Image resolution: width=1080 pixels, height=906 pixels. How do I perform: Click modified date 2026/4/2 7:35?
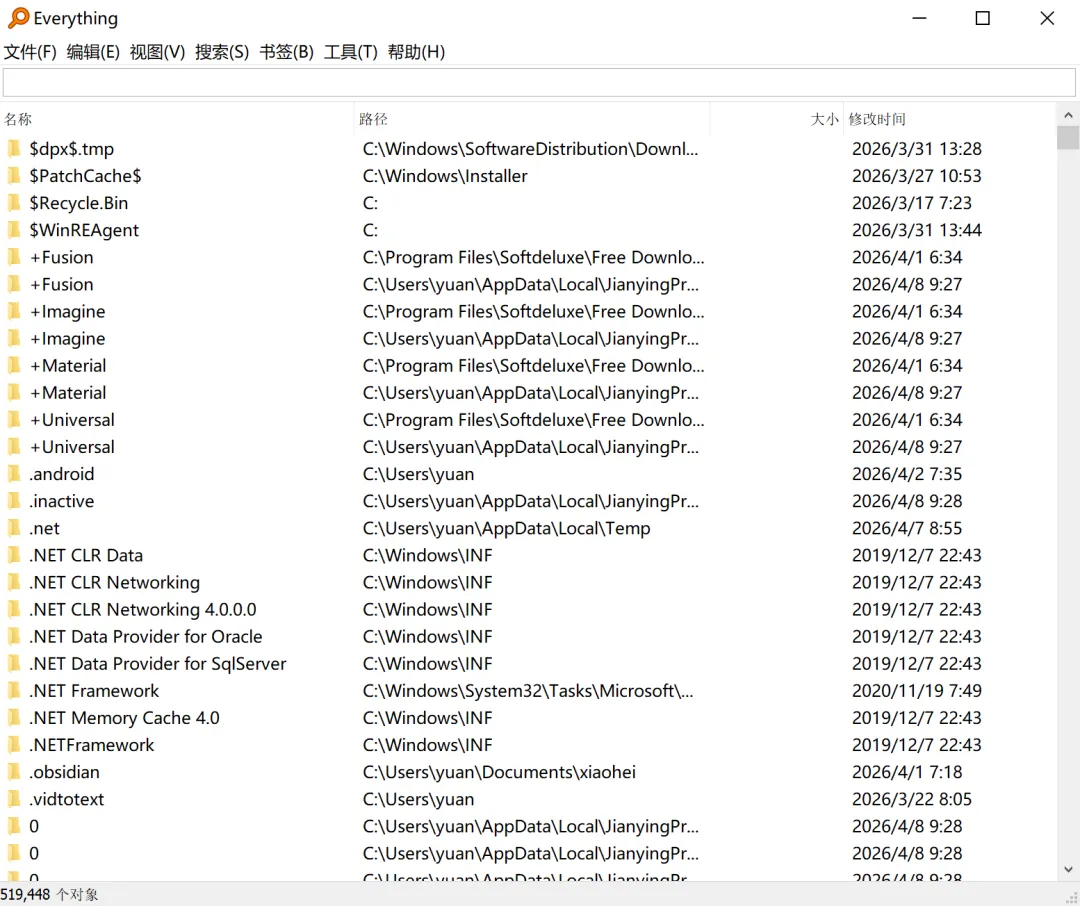907,474
